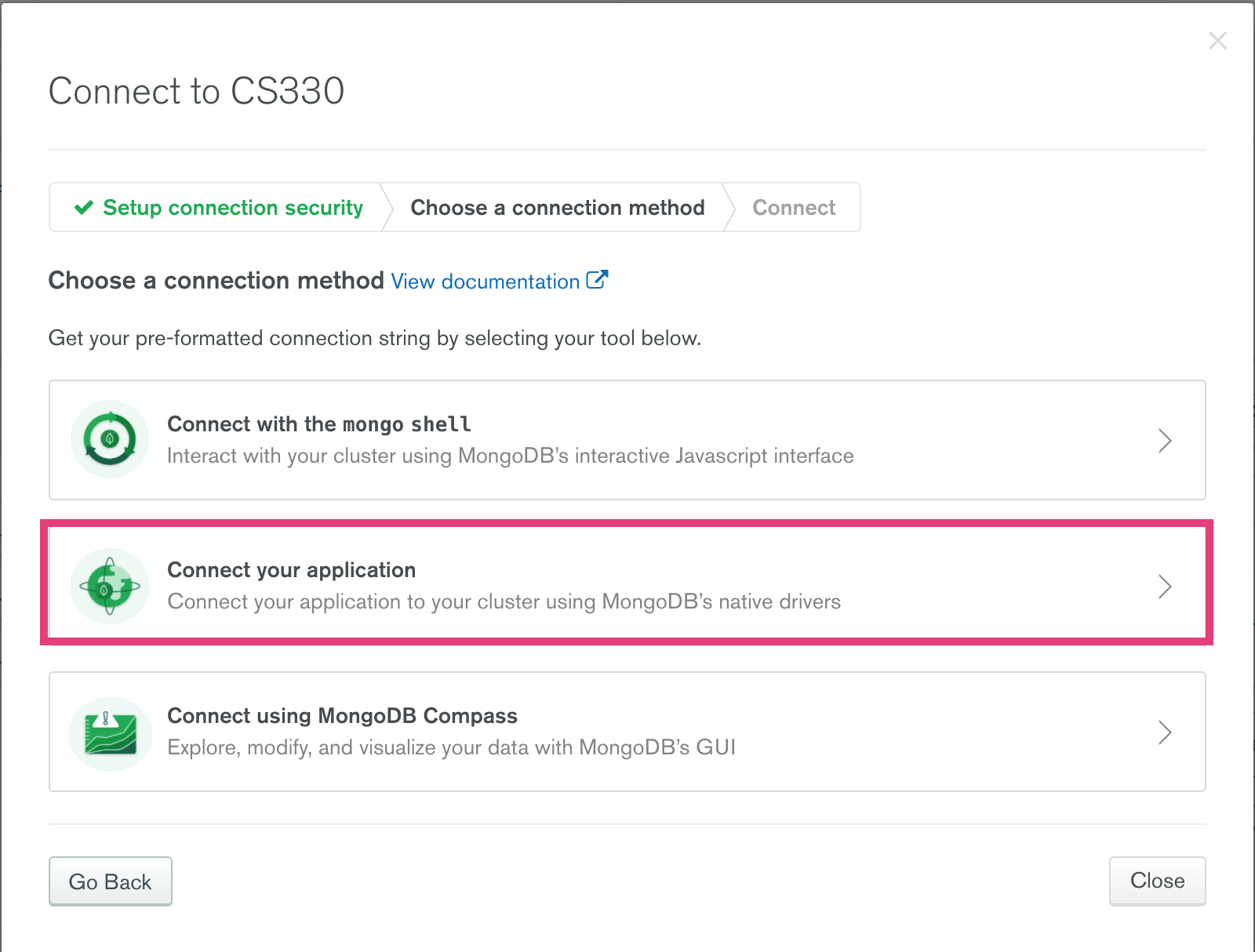Expand the mongo shell option chevron
The width and height of the screenshot is (1255, 952).
(1165, 441)
